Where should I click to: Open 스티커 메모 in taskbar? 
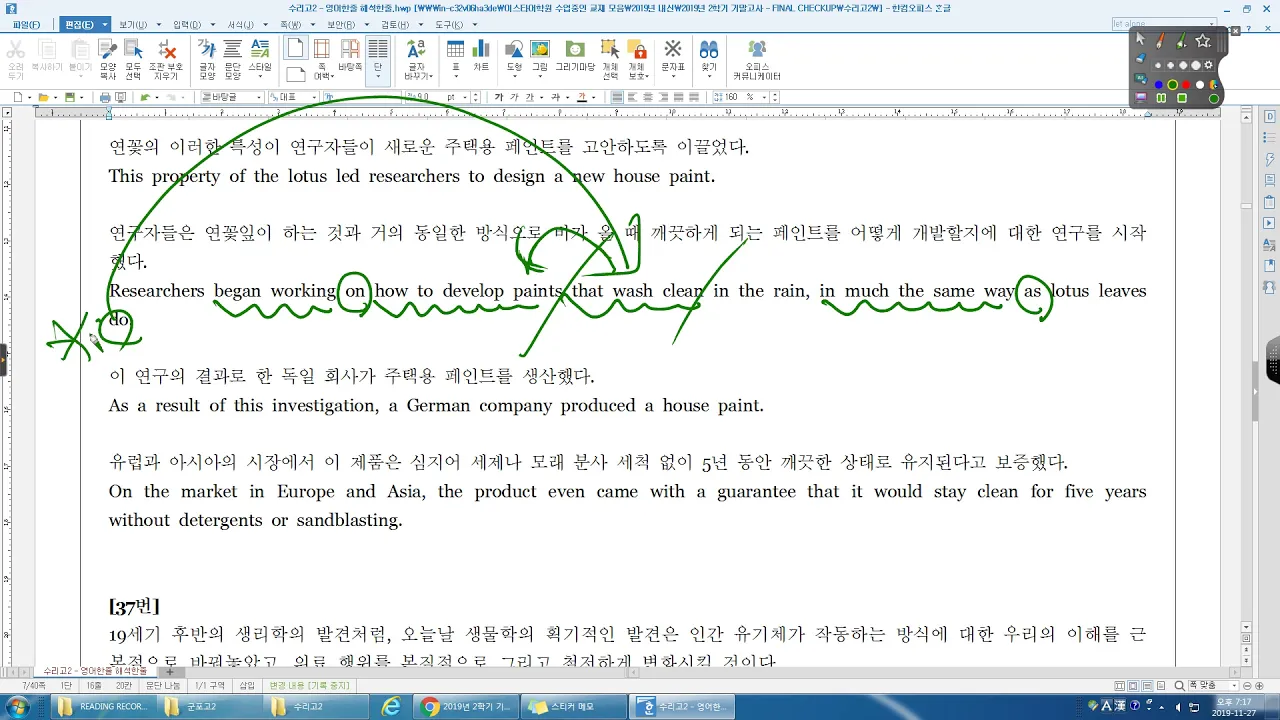click(x=574, y=706)
